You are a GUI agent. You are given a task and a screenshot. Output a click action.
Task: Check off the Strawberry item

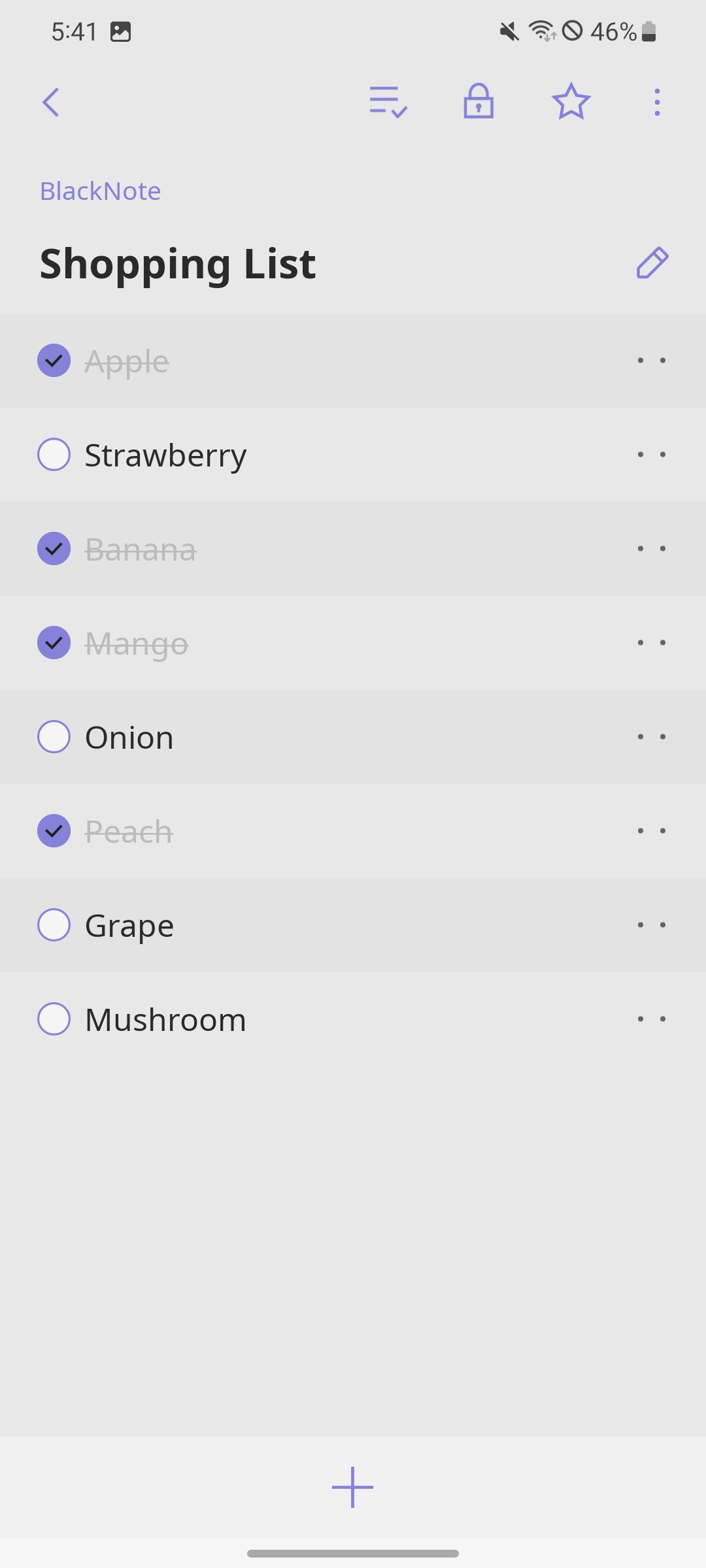click(x=54, y=455)
